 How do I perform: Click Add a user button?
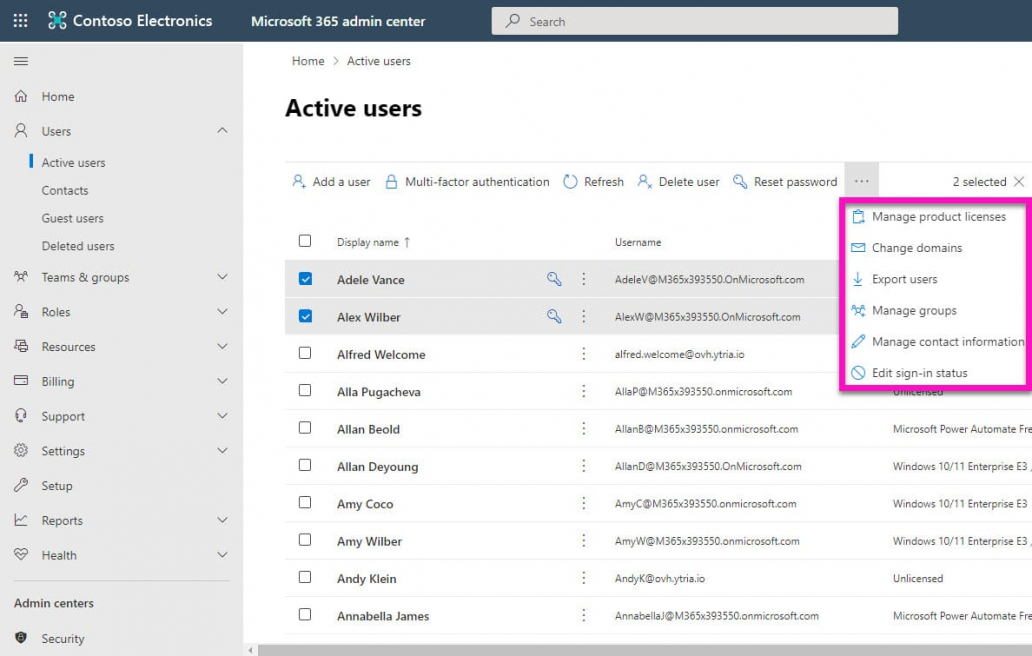tap(331, 182)
